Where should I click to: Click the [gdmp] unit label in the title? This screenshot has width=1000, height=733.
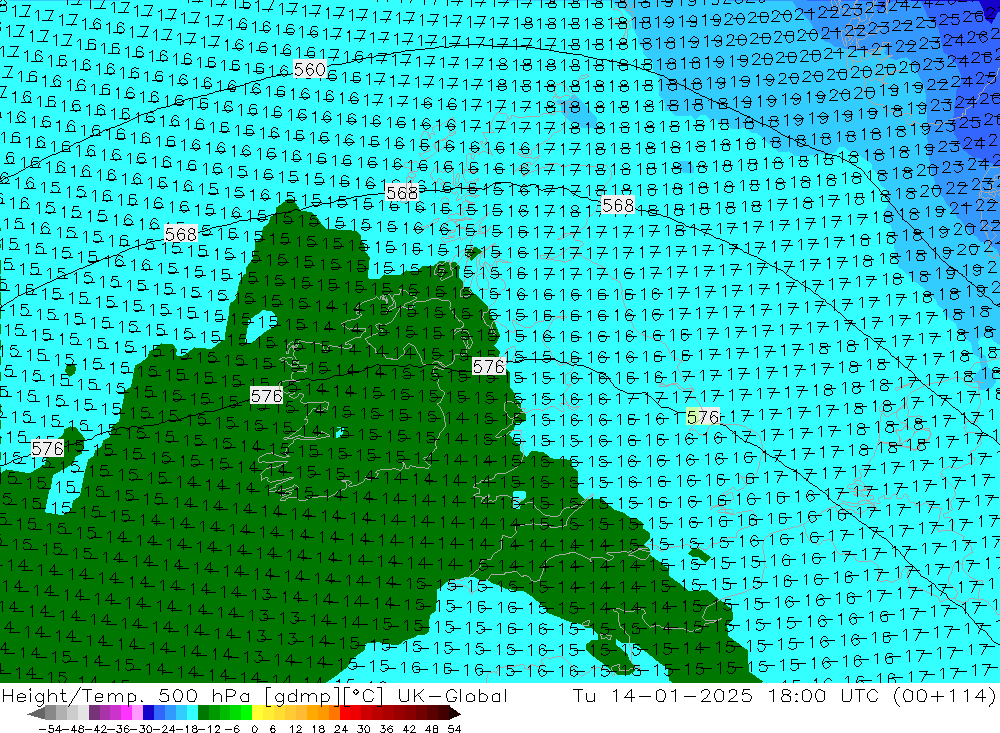[303, 697]
